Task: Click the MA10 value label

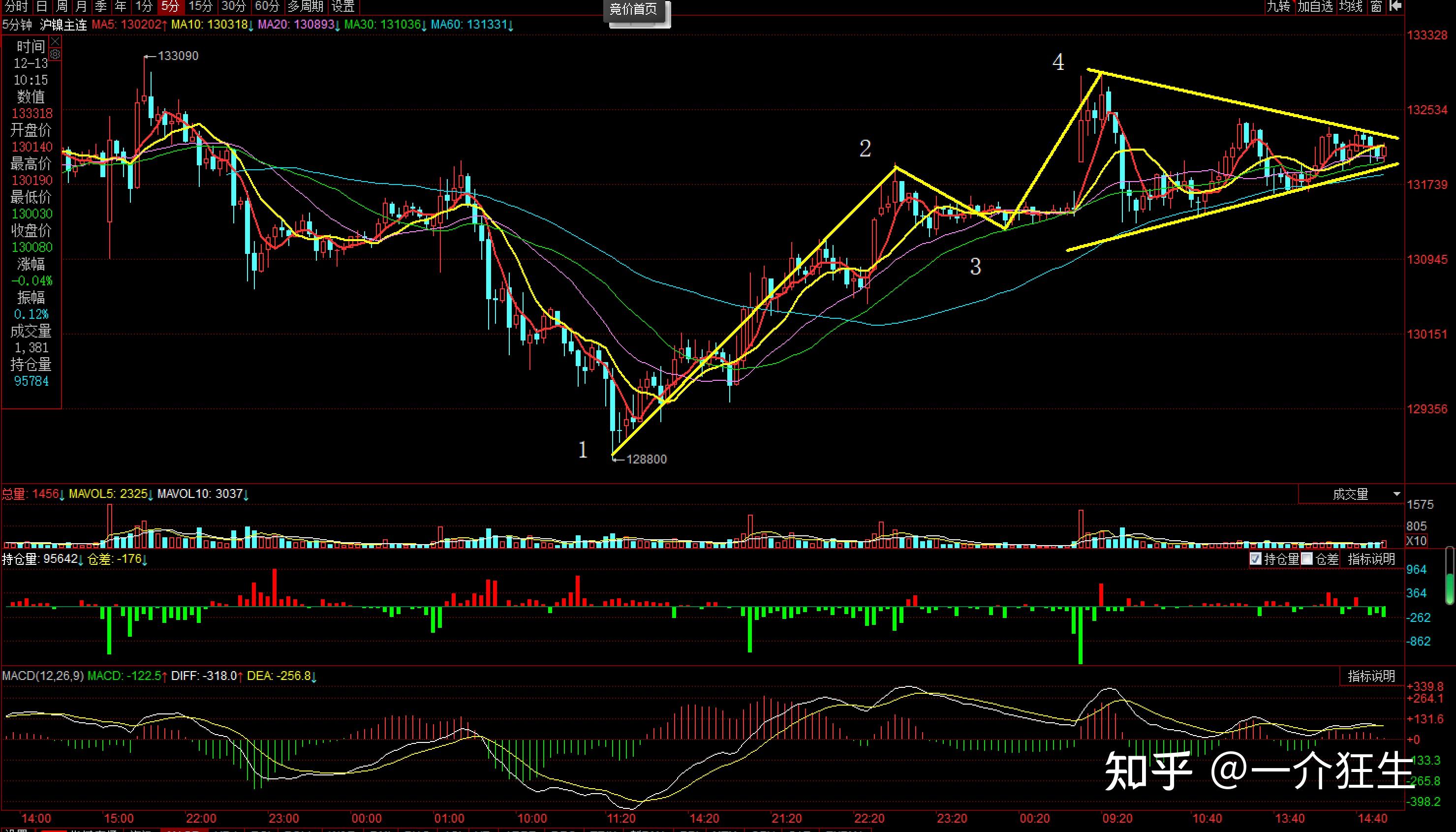Action: click(x=213, y=25)
